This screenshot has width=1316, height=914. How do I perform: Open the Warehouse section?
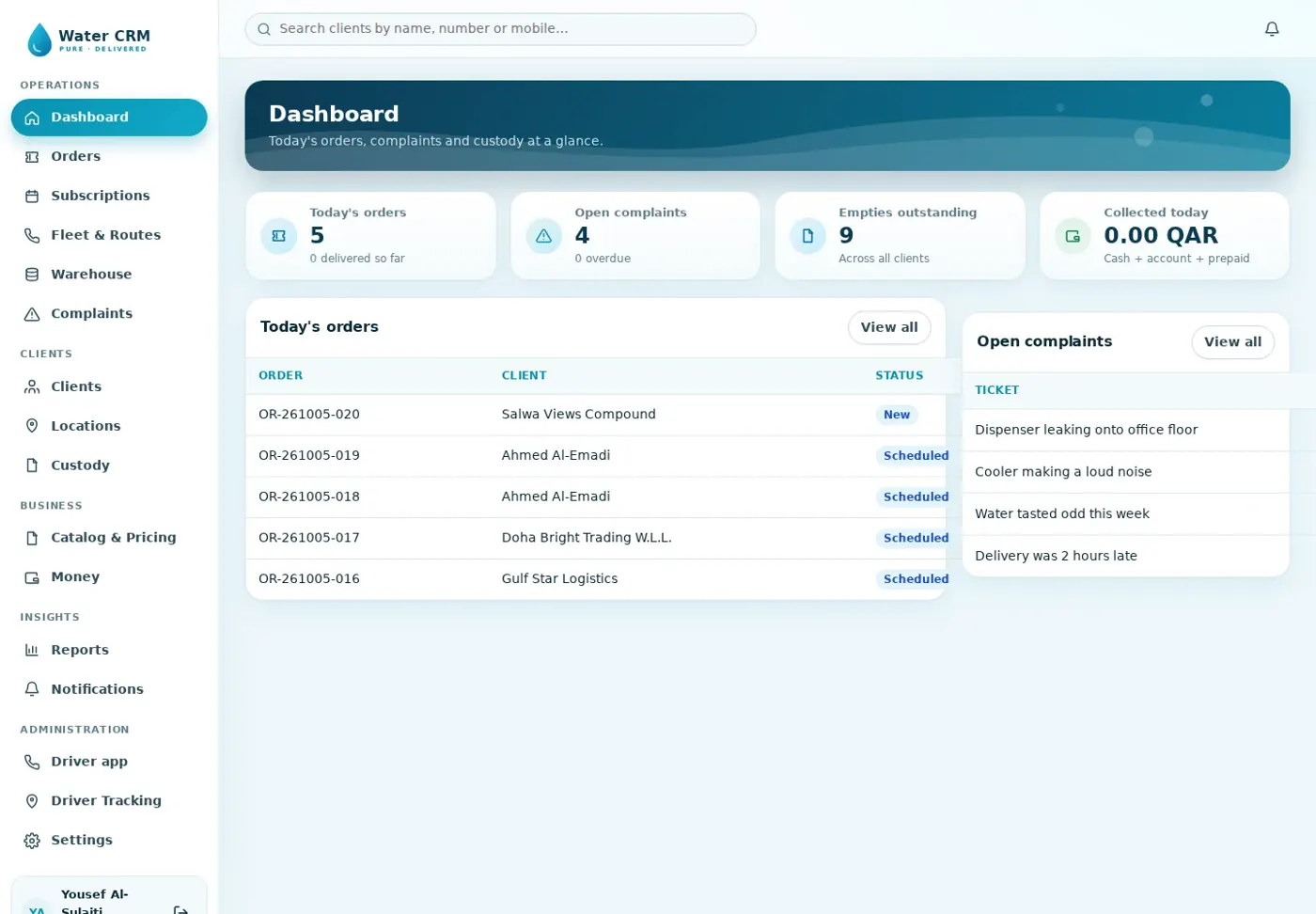click(x=109, y=275)
